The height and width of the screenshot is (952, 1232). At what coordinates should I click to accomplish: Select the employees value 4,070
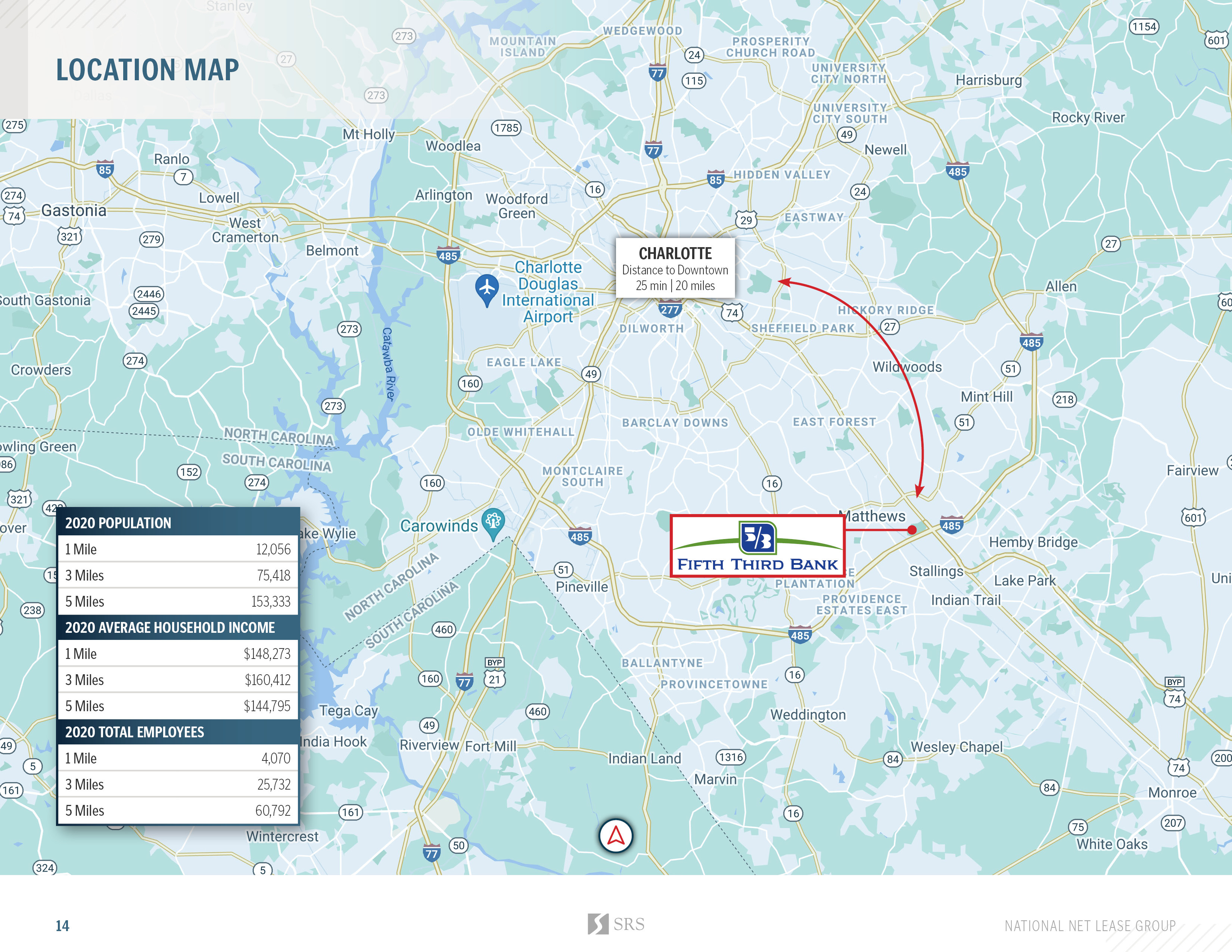276,759
